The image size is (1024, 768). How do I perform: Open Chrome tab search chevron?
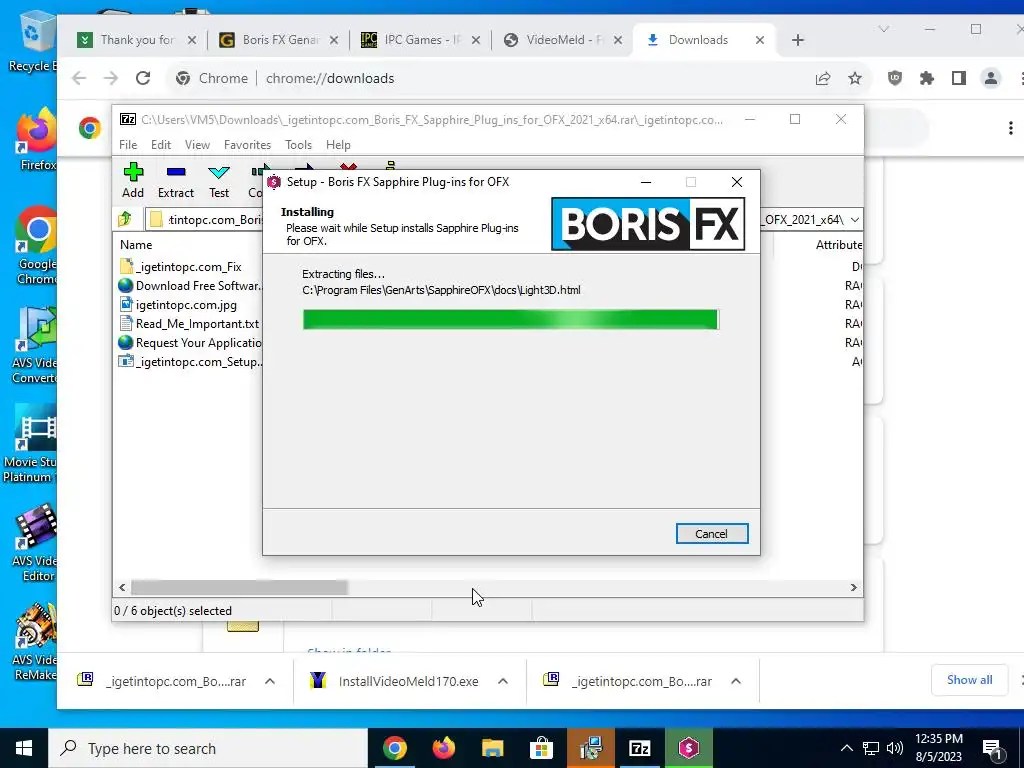(884, 29)
